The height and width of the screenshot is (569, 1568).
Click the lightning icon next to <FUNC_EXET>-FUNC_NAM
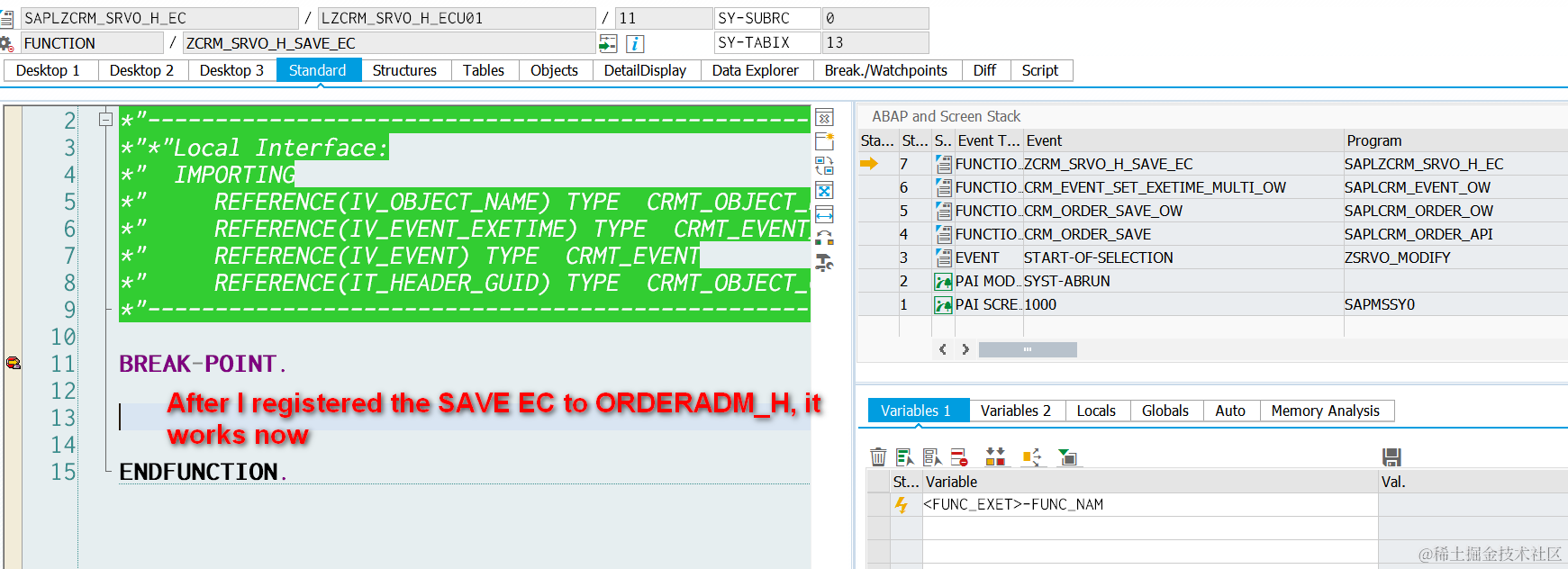tap(901, 505)
